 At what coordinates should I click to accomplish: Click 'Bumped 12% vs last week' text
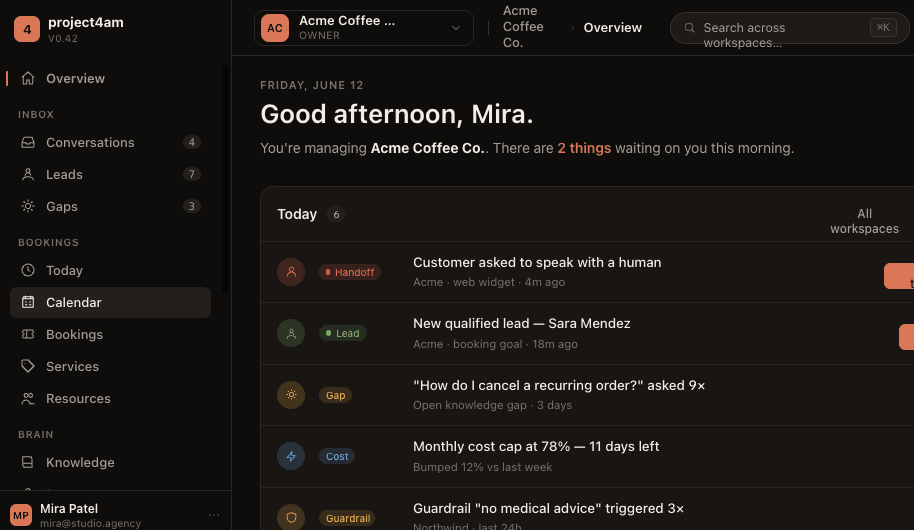click(x=482, y=467)
